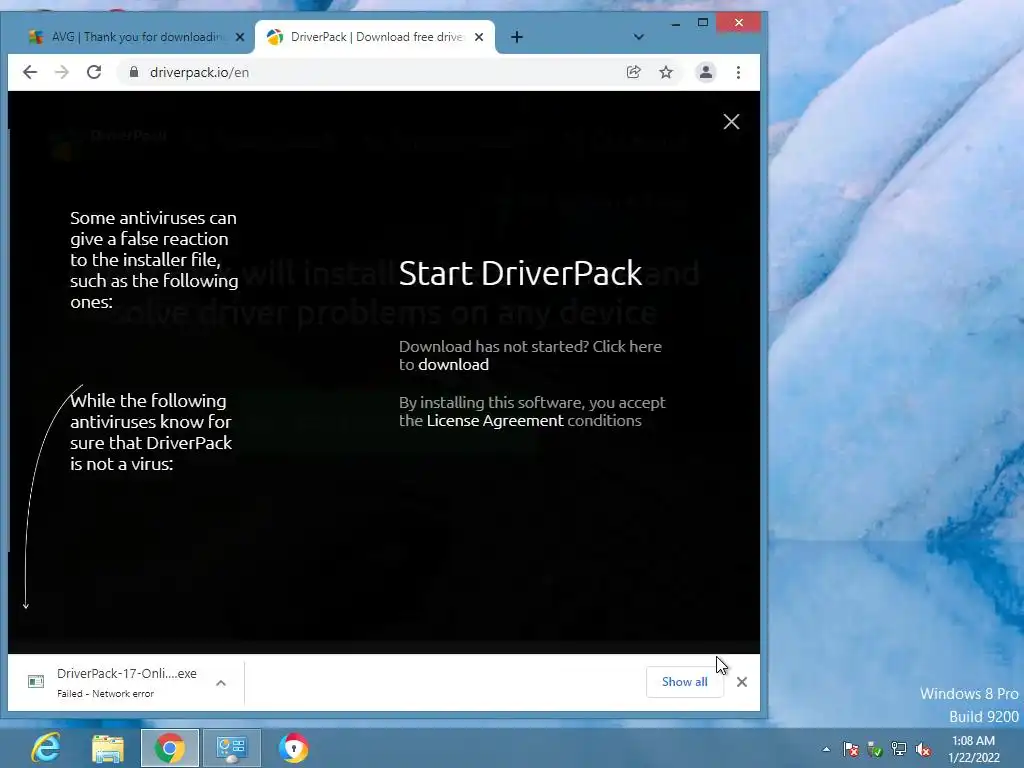The width and height of the screenshot is (1024, 768).
Task: Click the exe file icon in downloads bar
Action: [36, 682]
